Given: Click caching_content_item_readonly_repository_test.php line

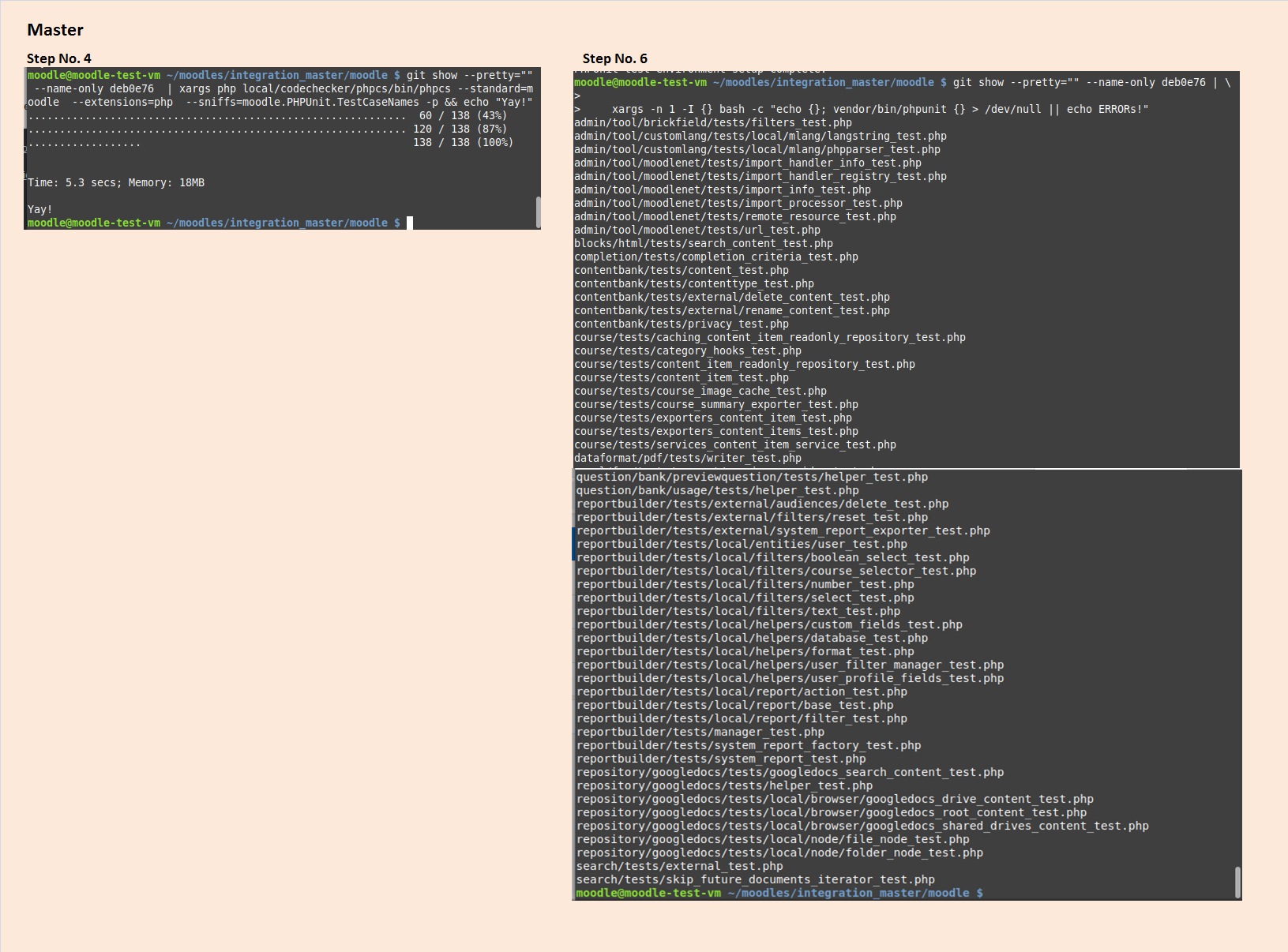Looking at the screenshot, I should [x=770, y=337].
